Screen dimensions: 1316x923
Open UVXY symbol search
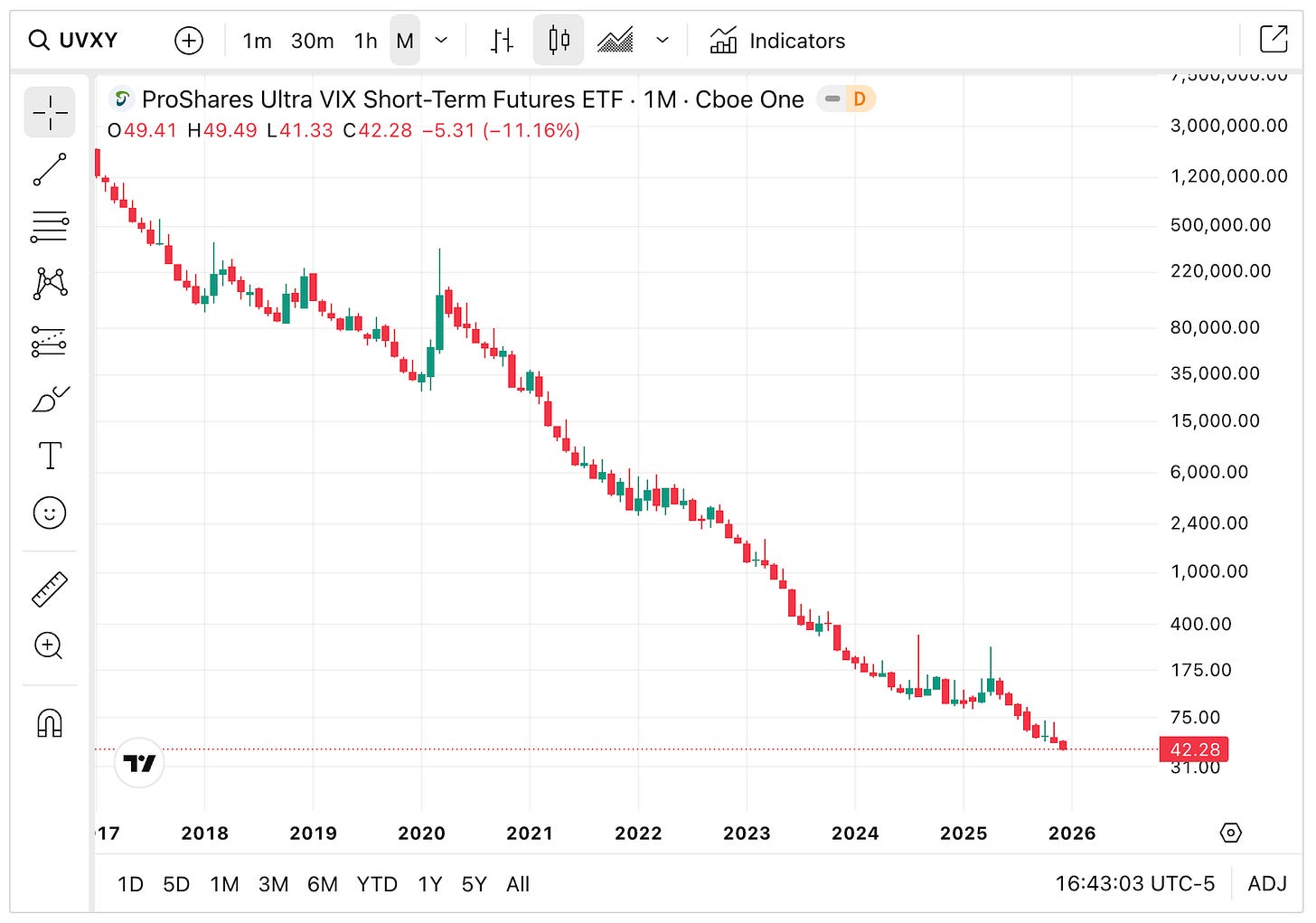coord(73,41)
